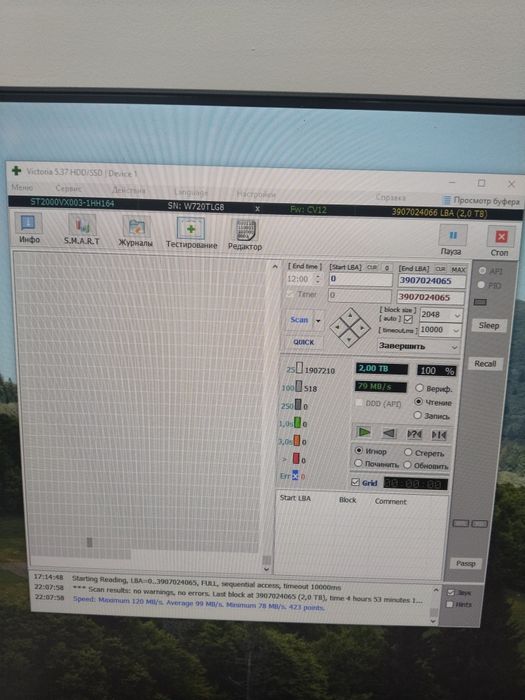
Task: Click the Start LBA input field
Action: (x=360, y=279)
